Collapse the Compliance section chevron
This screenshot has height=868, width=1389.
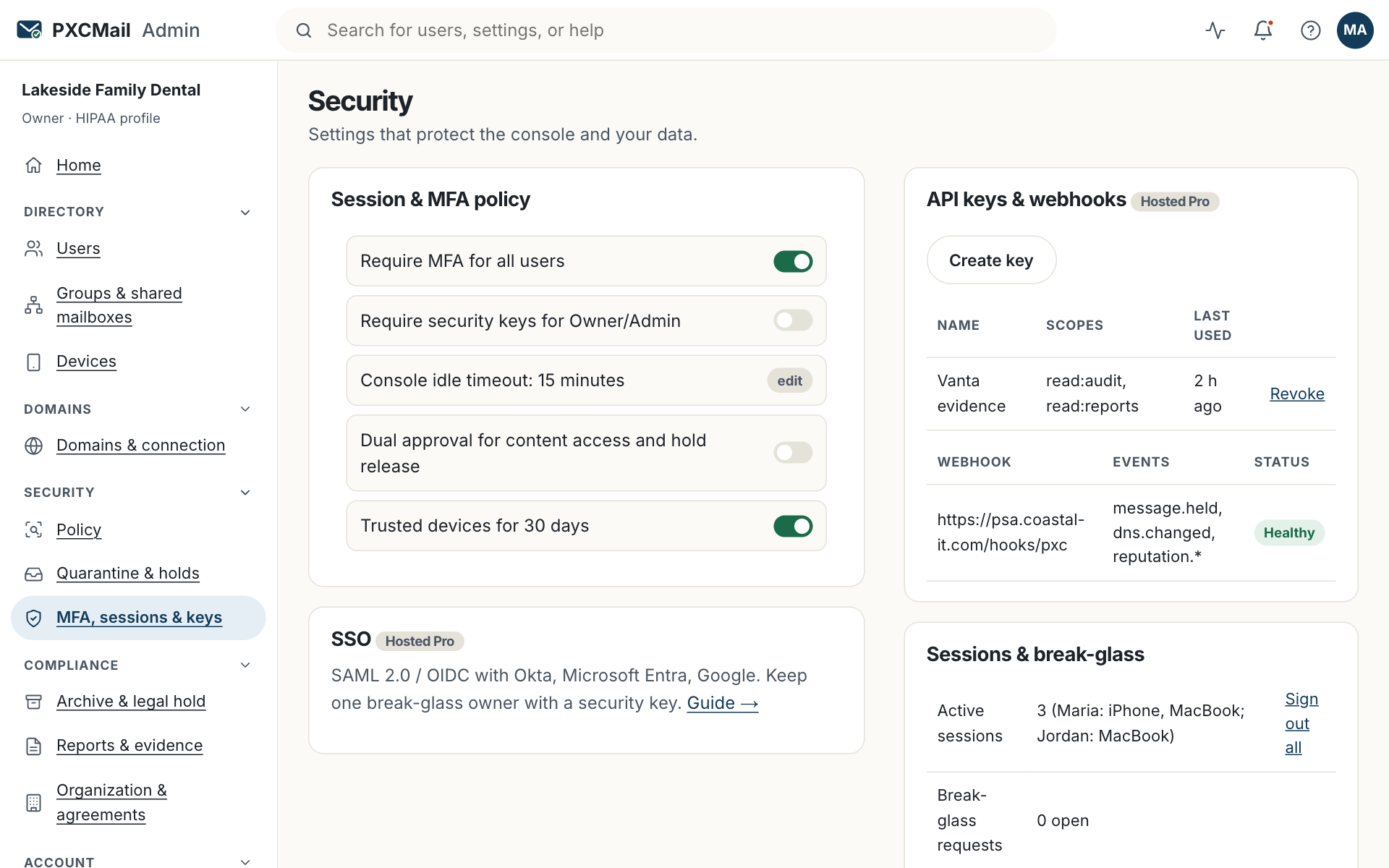coord(245,665)
